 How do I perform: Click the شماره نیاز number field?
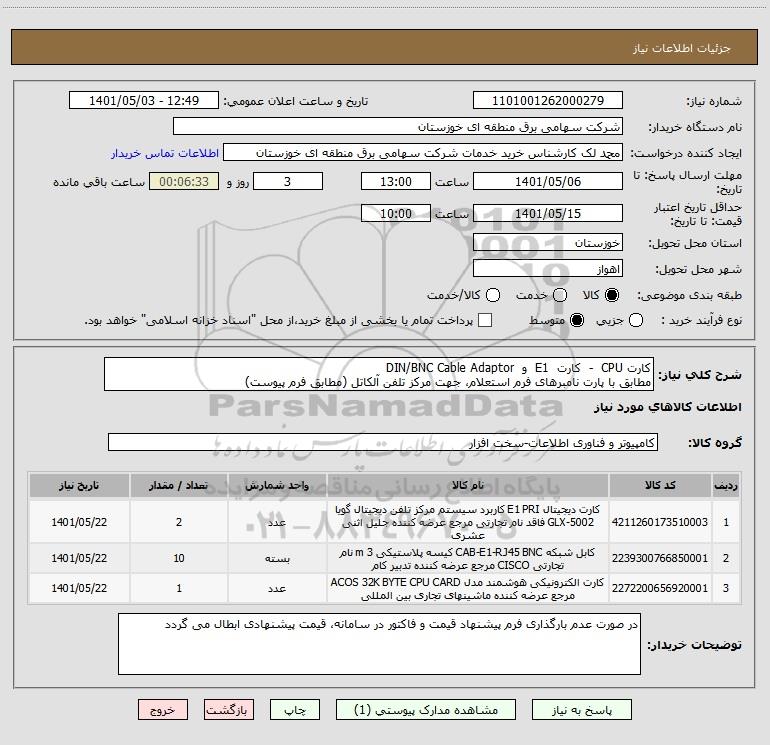tap(548, 101)
